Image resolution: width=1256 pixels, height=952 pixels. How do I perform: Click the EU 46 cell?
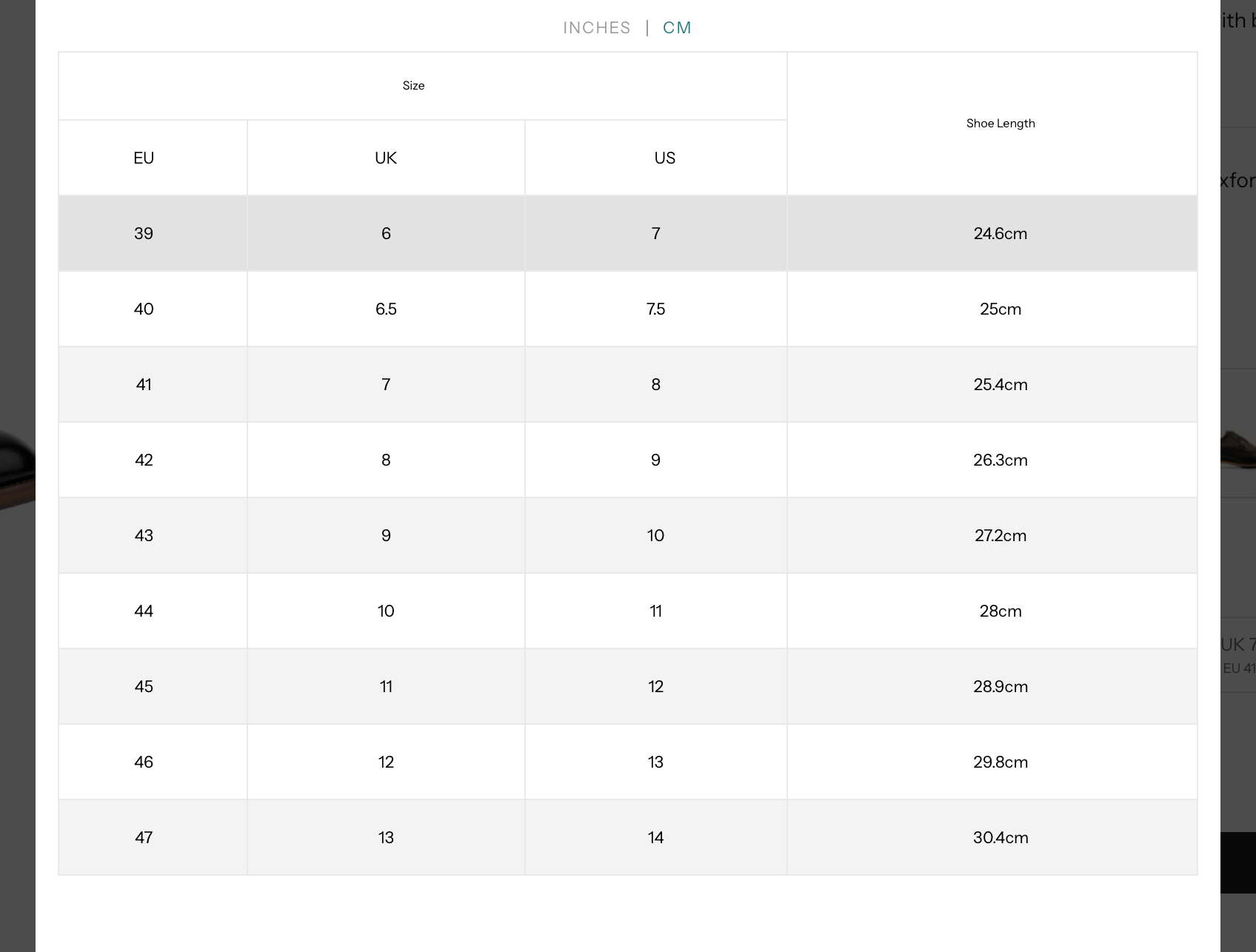point(144,762)
